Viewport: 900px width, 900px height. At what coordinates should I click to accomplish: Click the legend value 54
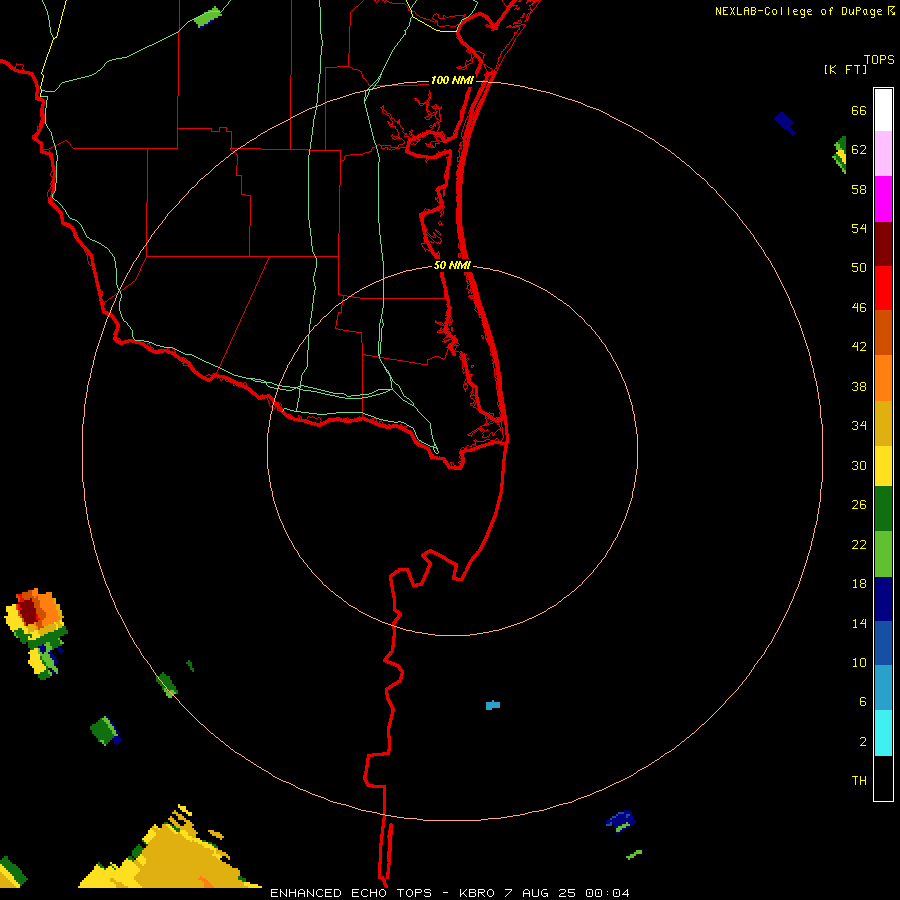pyautogui.click(x=859, y=228)
